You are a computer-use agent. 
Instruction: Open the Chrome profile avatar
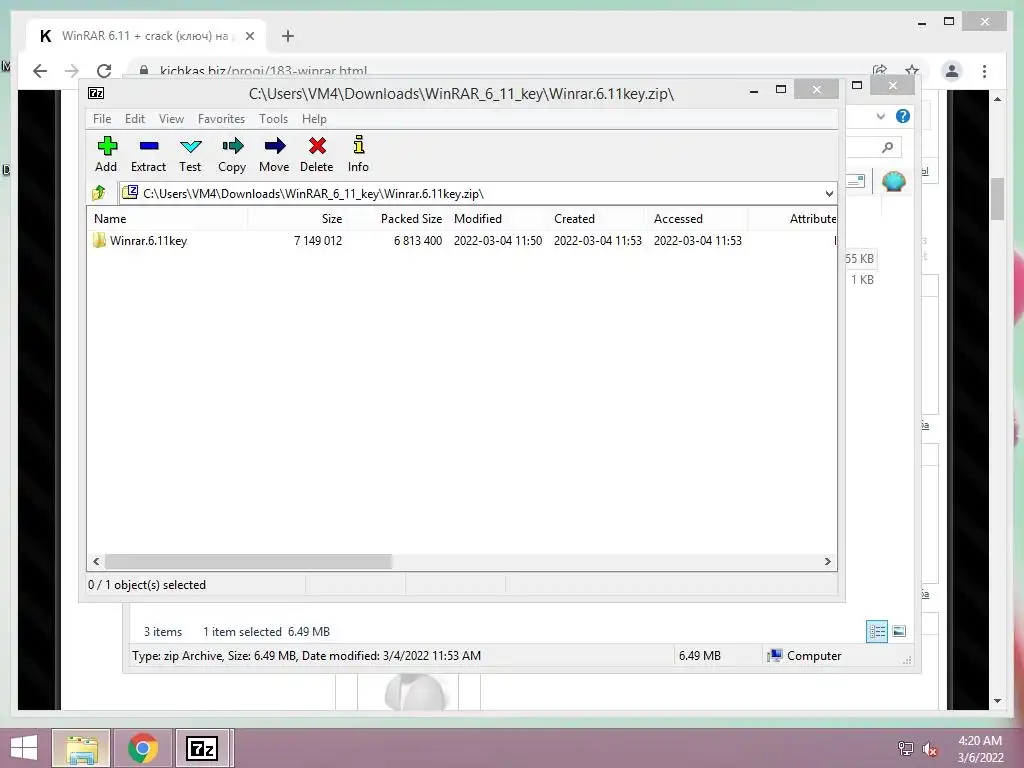click(x=952, y=71)
